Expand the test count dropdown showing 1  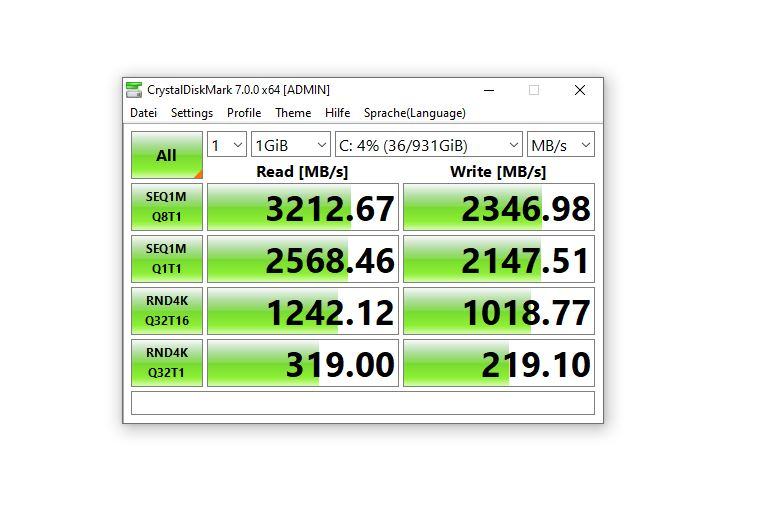pyautogui.click(x=227, y=145)
